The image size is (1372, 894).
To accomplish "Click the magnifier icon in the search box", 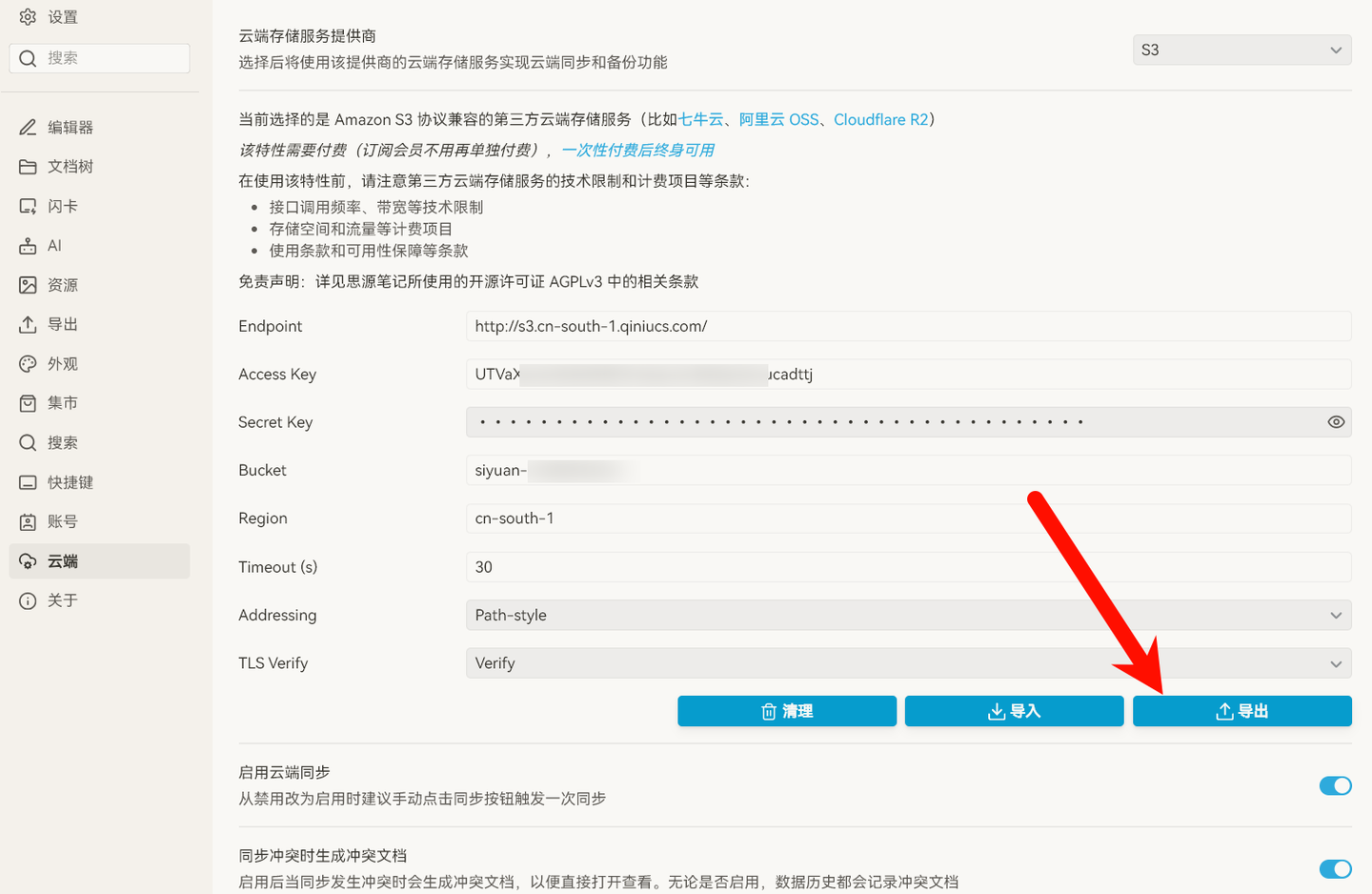I will click(x=28, y=58).
